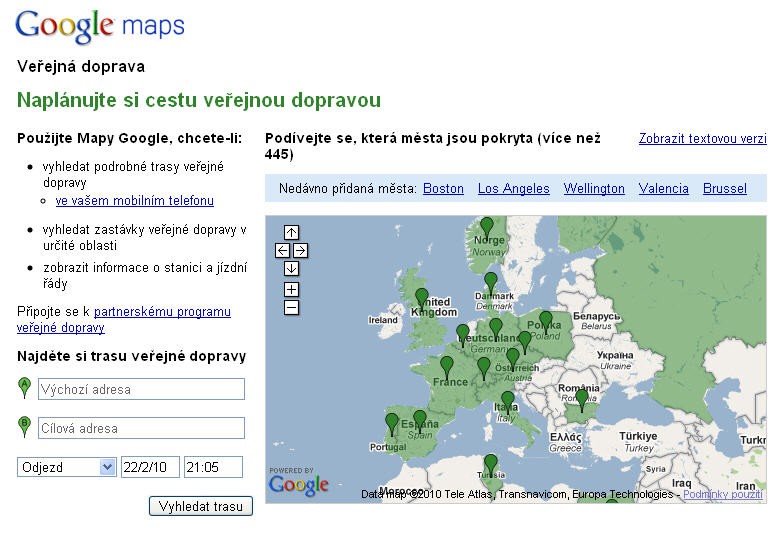778x536 pixels.
Task: Click the Podmínky použití link on map
Action: coord(723,494)
